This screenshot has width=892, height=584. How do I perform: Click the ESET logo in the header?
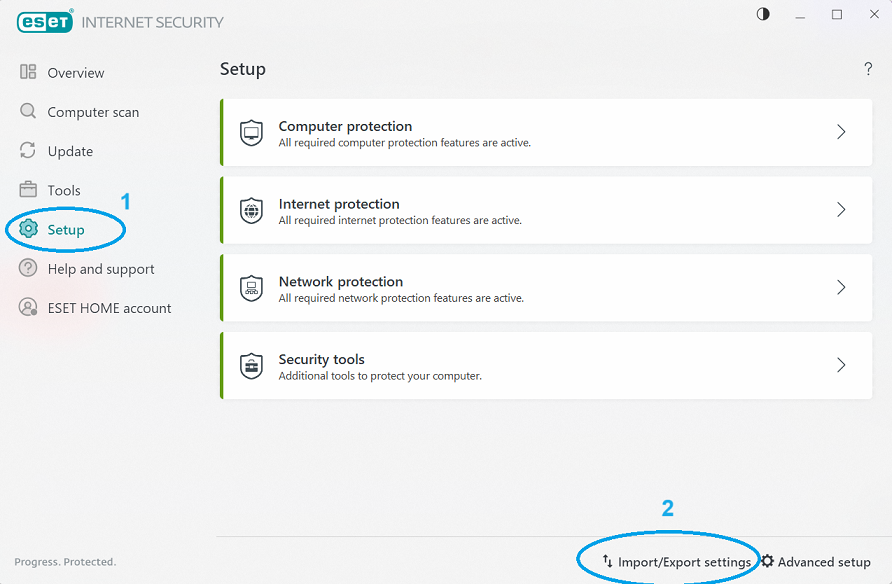pos(45,21)
